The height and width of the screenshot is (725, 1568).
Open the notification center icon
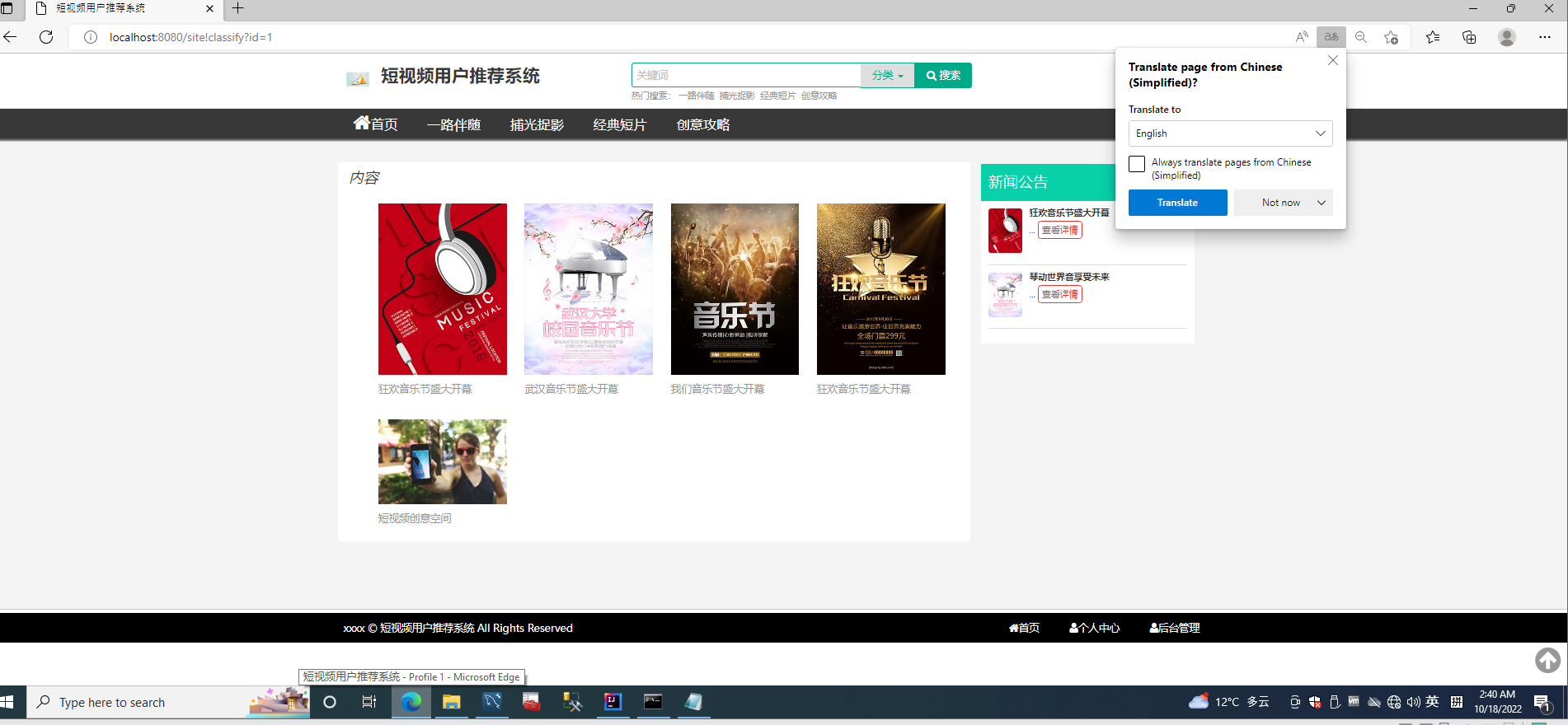(x=1542, y=703)
